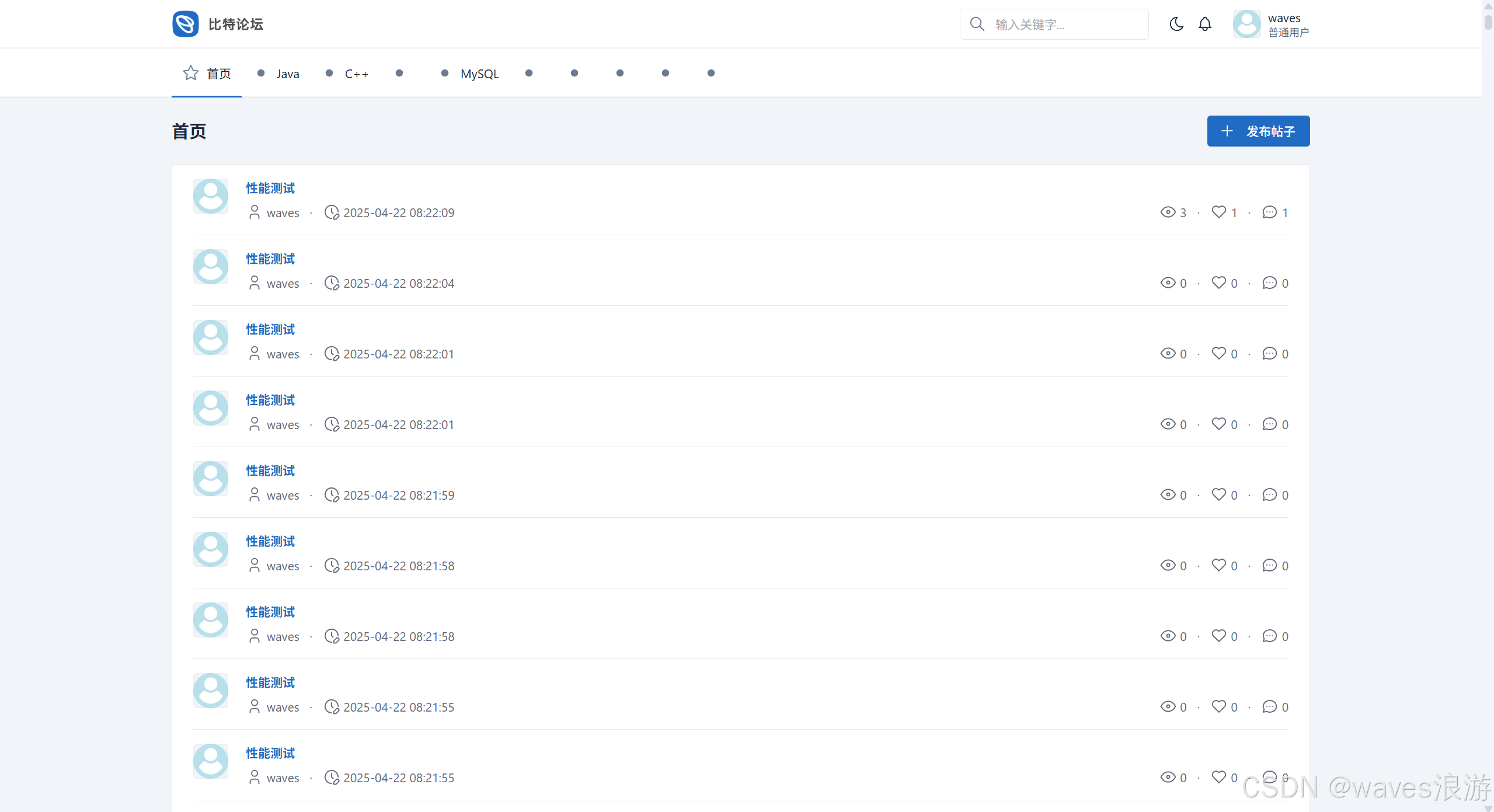The width and height of the screenshot is (1494, 812).
Task: Click heart icon on 08:22:04 post
Action: (1218, 283)
